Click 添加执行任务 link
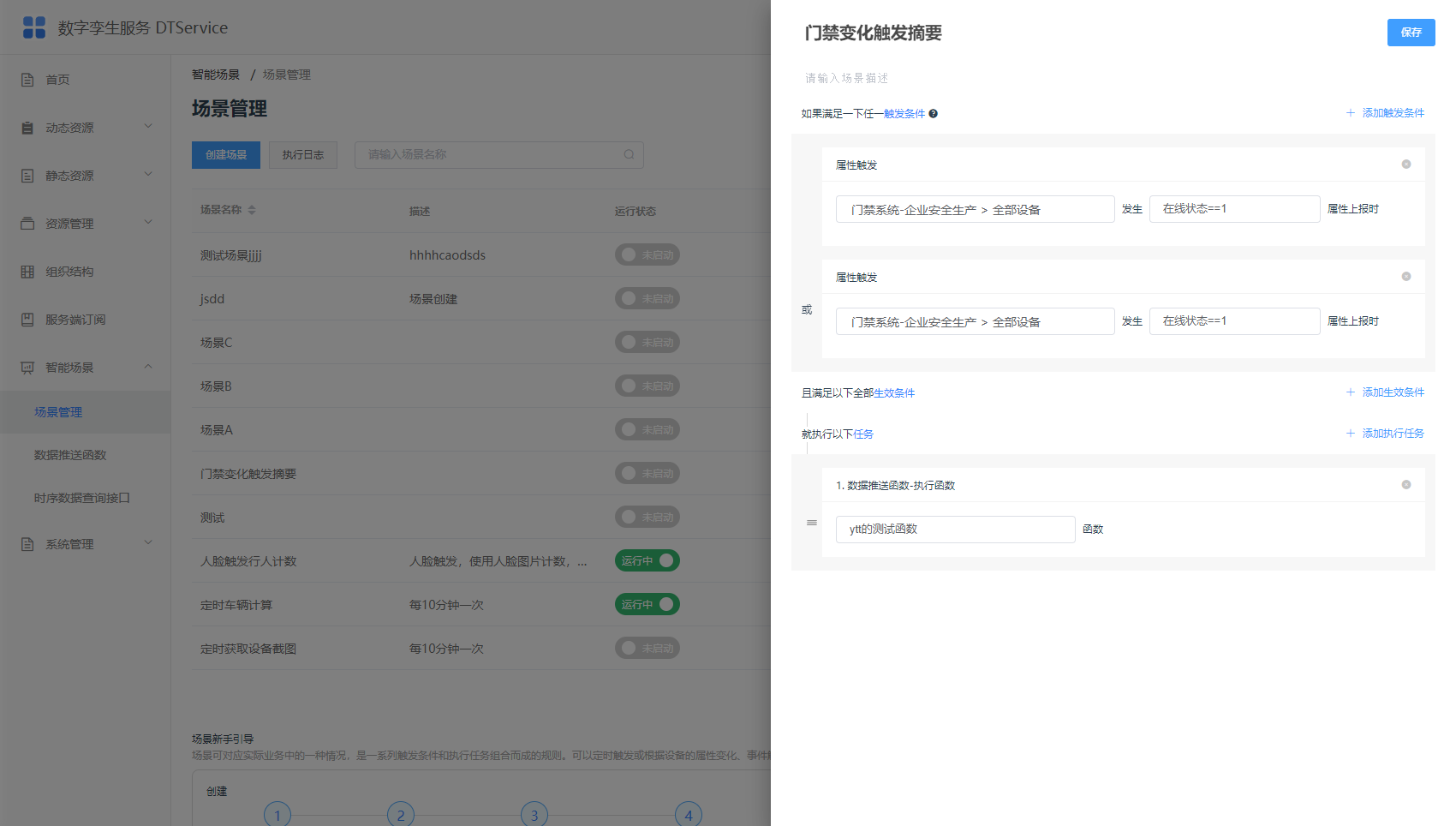The height and width of the screenshot is (826, 1456). tap(1385, 434)
